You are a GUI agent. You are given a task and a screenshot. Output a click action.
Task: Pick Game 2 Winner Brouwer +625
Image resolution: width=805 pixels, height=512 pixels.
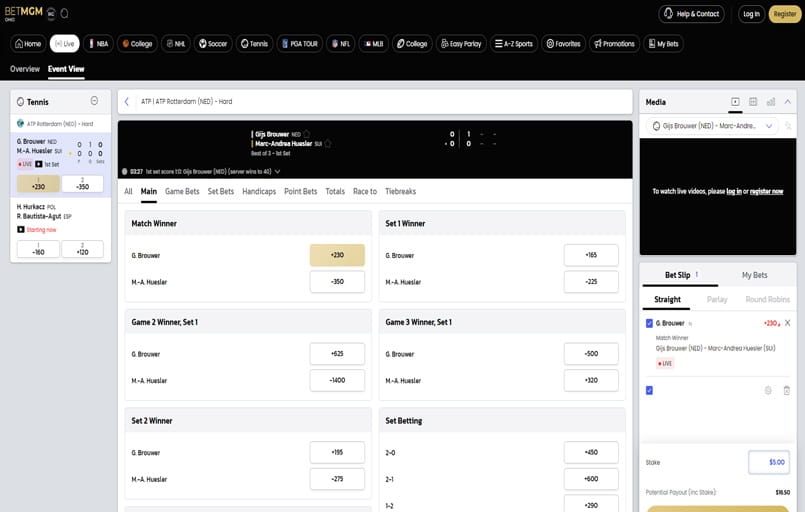coord(337,353)
